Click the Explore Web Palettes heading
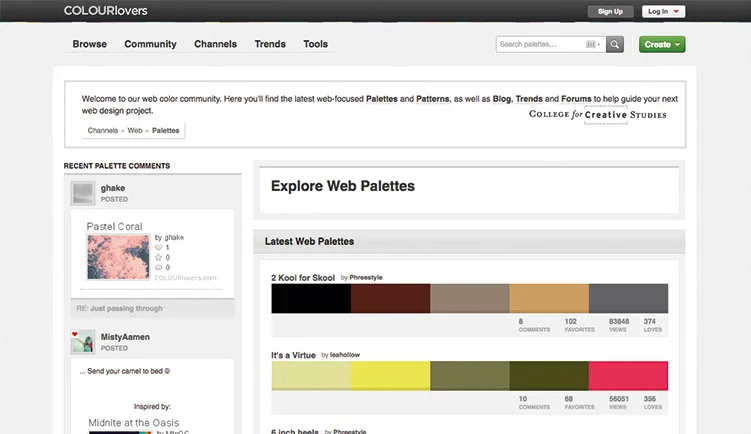This screenshot has width=751, height=434. pos(343,186)
